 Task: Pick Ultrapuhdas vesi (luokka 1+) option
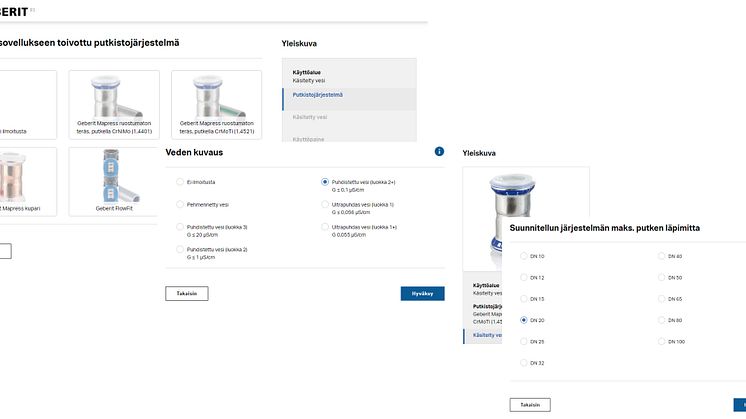tap(325, 227)
